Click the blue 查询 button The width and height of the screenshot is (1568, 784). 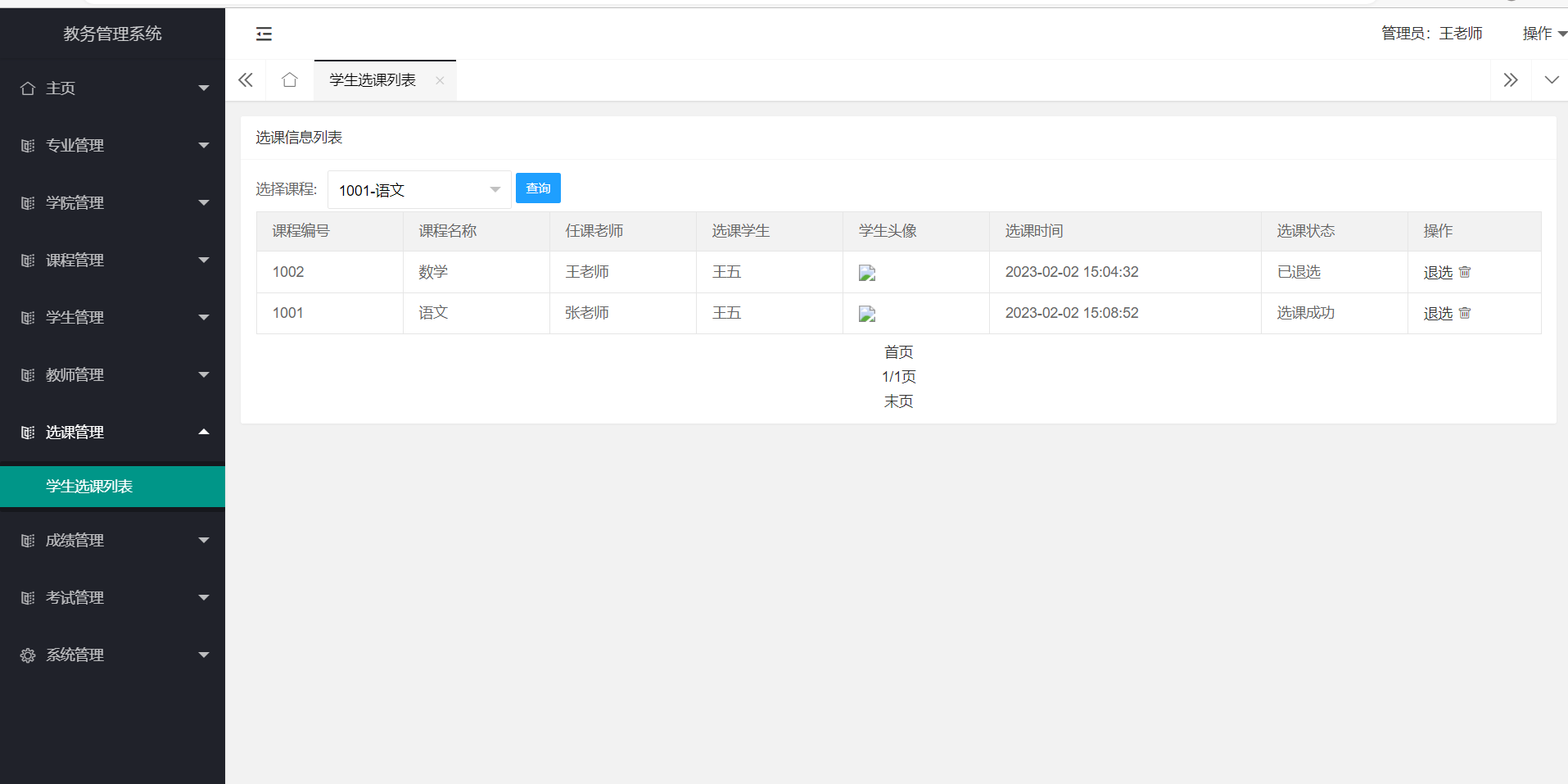coord(538,188)
